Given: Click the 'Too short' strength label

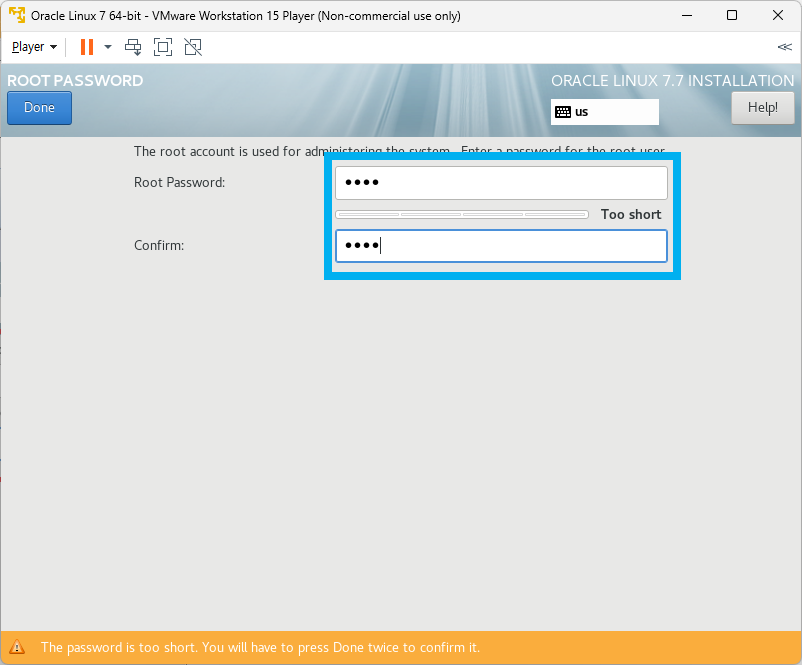Looking at the screenshot, I should pos(631,214).
